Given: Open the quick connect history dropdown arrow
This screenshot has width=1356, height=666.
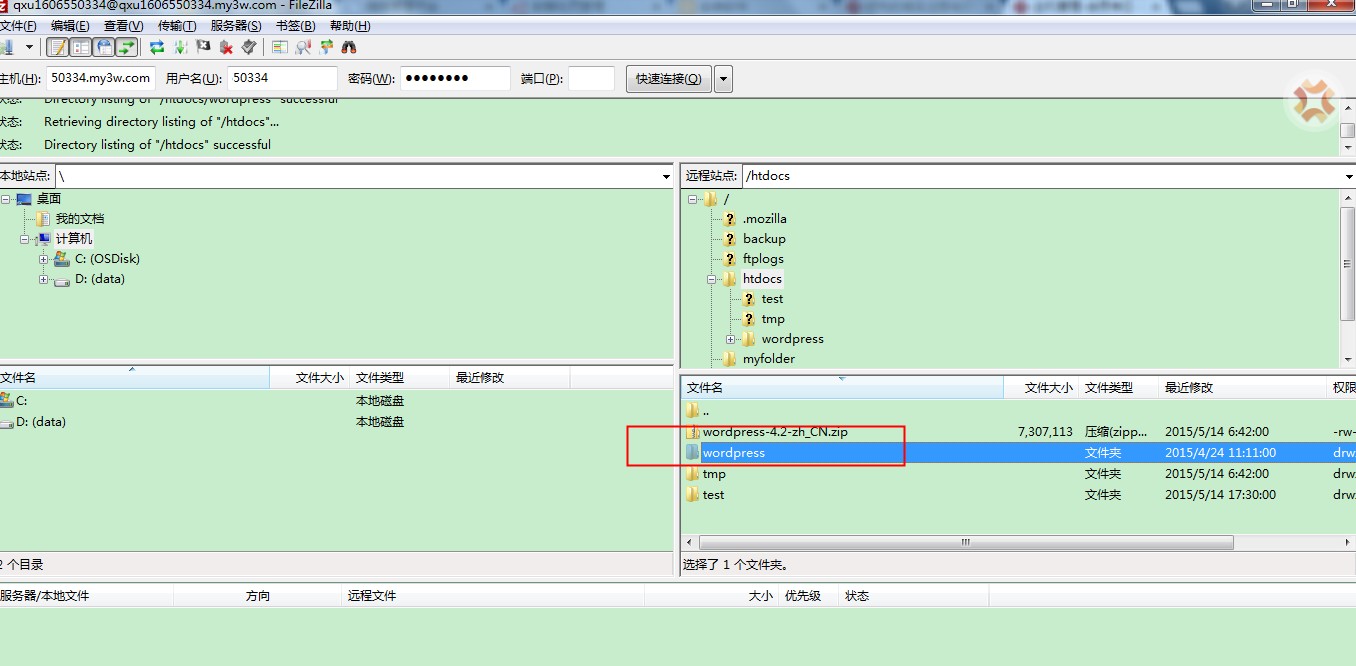Looking at the screenshot, I should point(723,79).
